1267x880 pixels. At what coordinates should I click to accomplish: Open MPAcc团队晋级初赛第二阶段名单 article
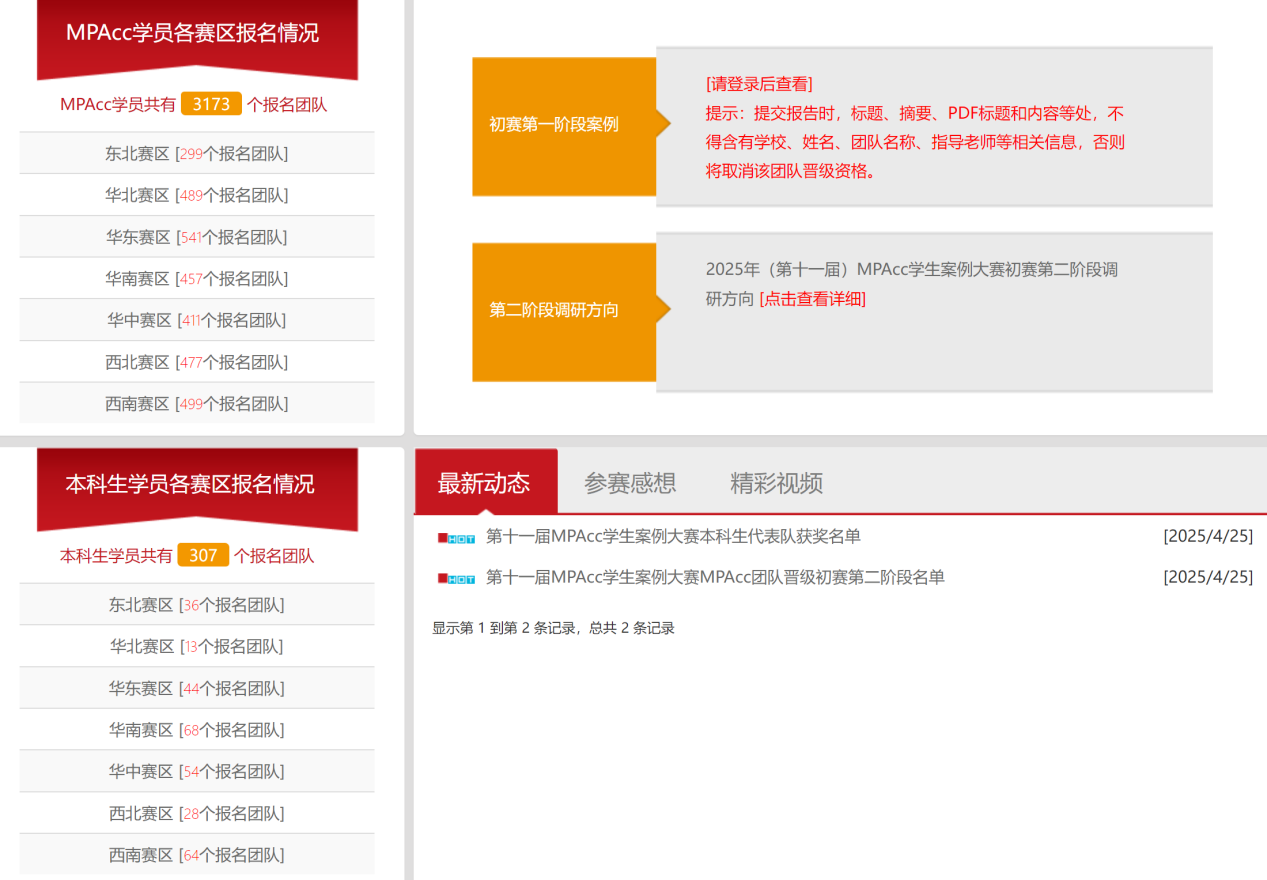(715, 577)
